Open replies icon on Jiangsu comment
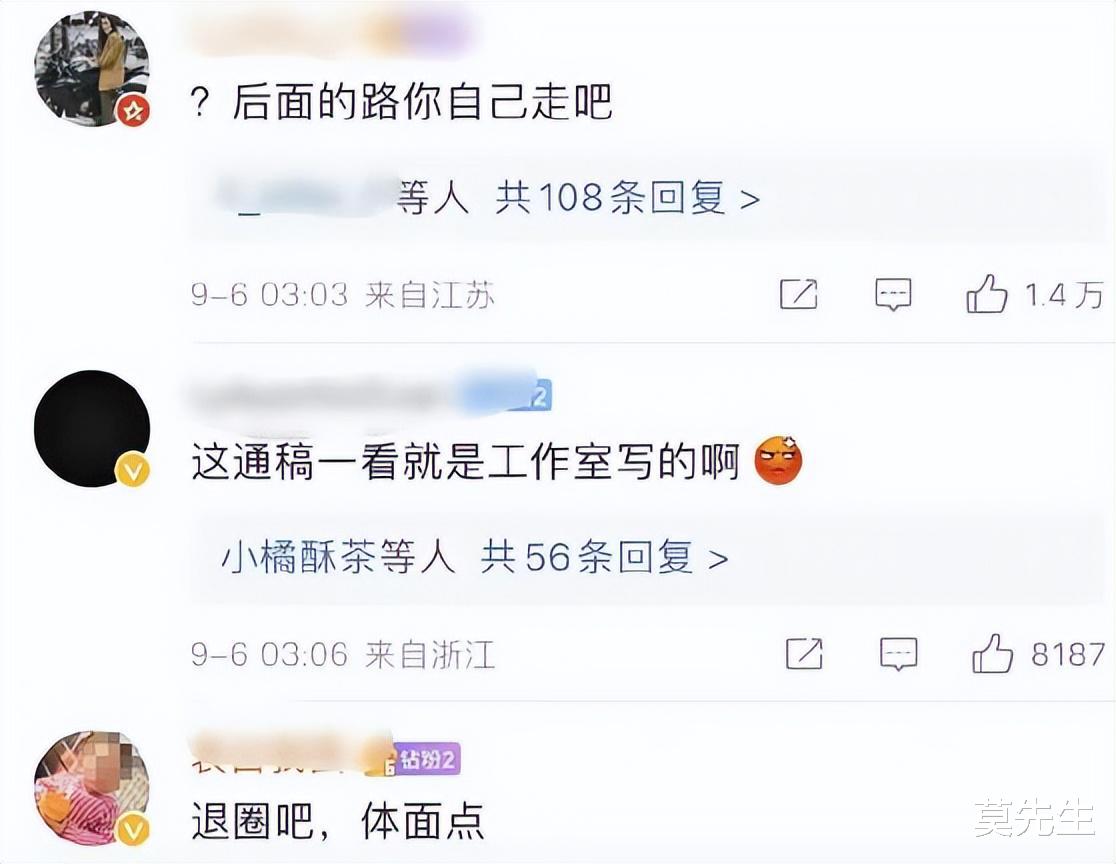 [x=893, y=294]
